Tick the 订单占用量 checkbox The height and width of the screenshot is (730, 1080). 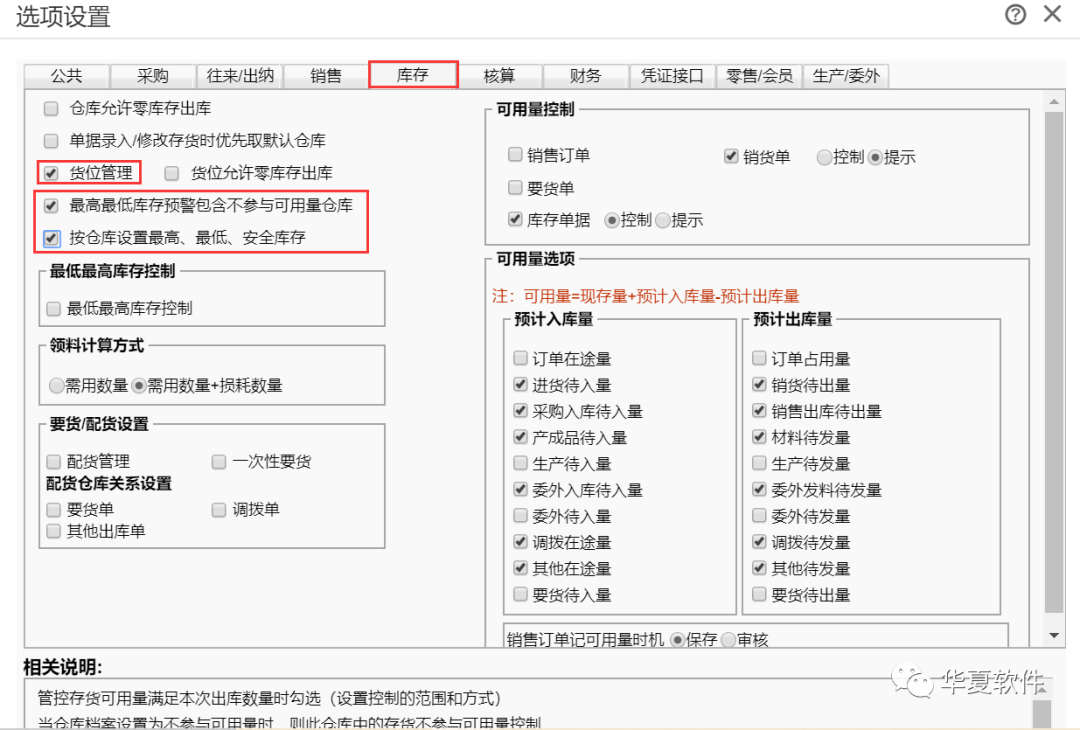(759, 359)
